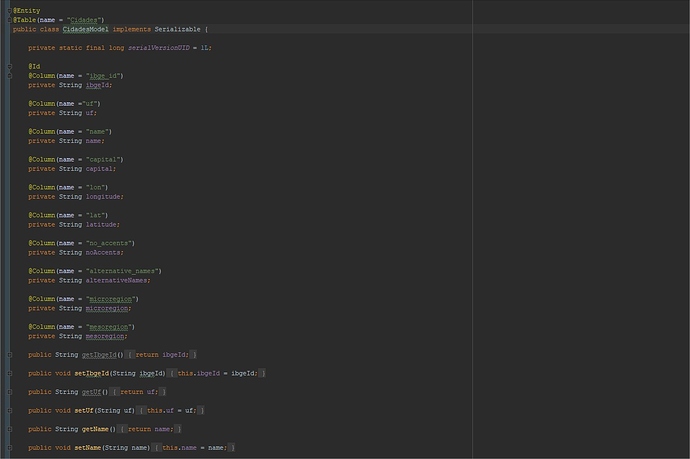The image size is (690, 459).
Task: Click the setUf method name
Action: coord(84,411)
